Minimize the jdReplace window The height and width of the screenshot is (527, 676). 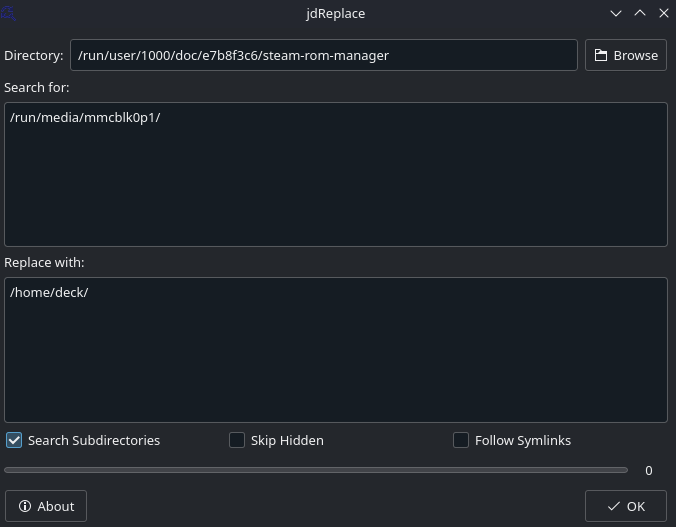click(x=616, y=13)
